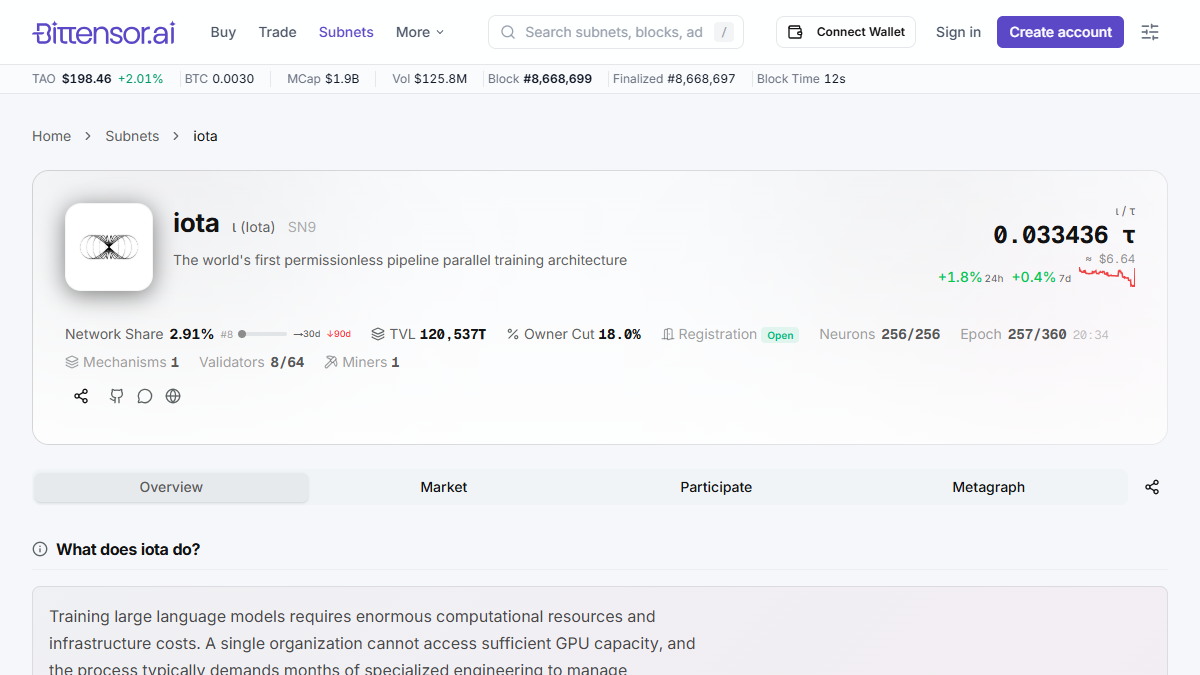Click MCap $1.9B ticker
Viewport: 1200px width, 675px height.
click(323, 78)
